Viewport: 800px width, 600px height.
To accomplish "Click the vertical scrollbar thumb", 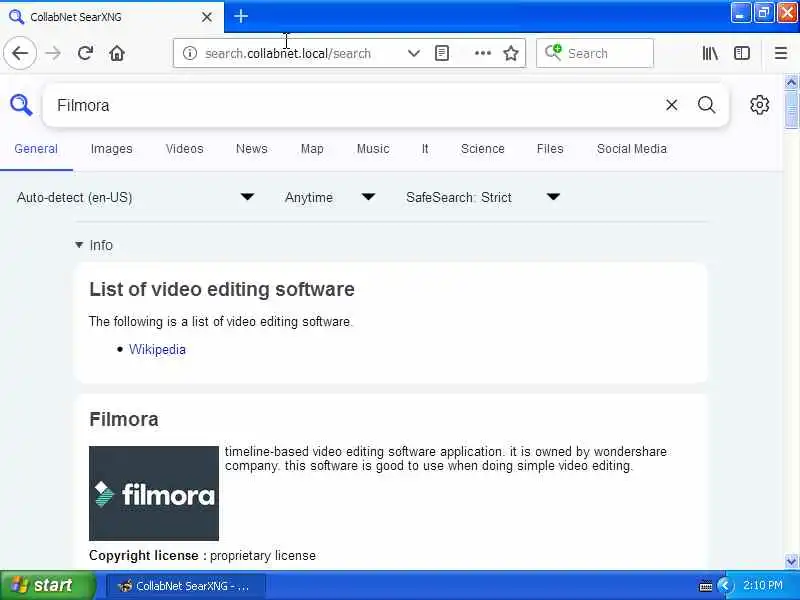I will [791, 110].
